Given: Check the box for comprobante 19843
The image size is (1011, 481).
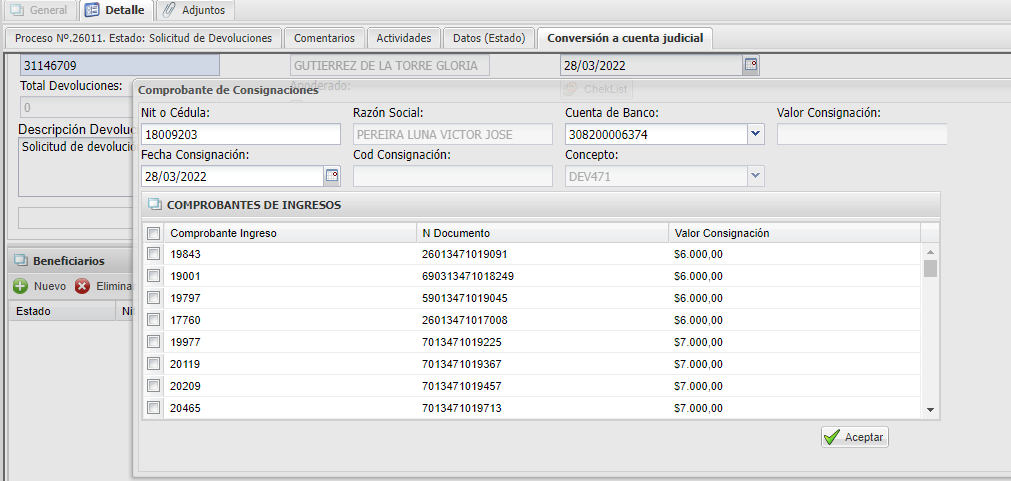Looking at the screenshot, I should tap(154, 254).
